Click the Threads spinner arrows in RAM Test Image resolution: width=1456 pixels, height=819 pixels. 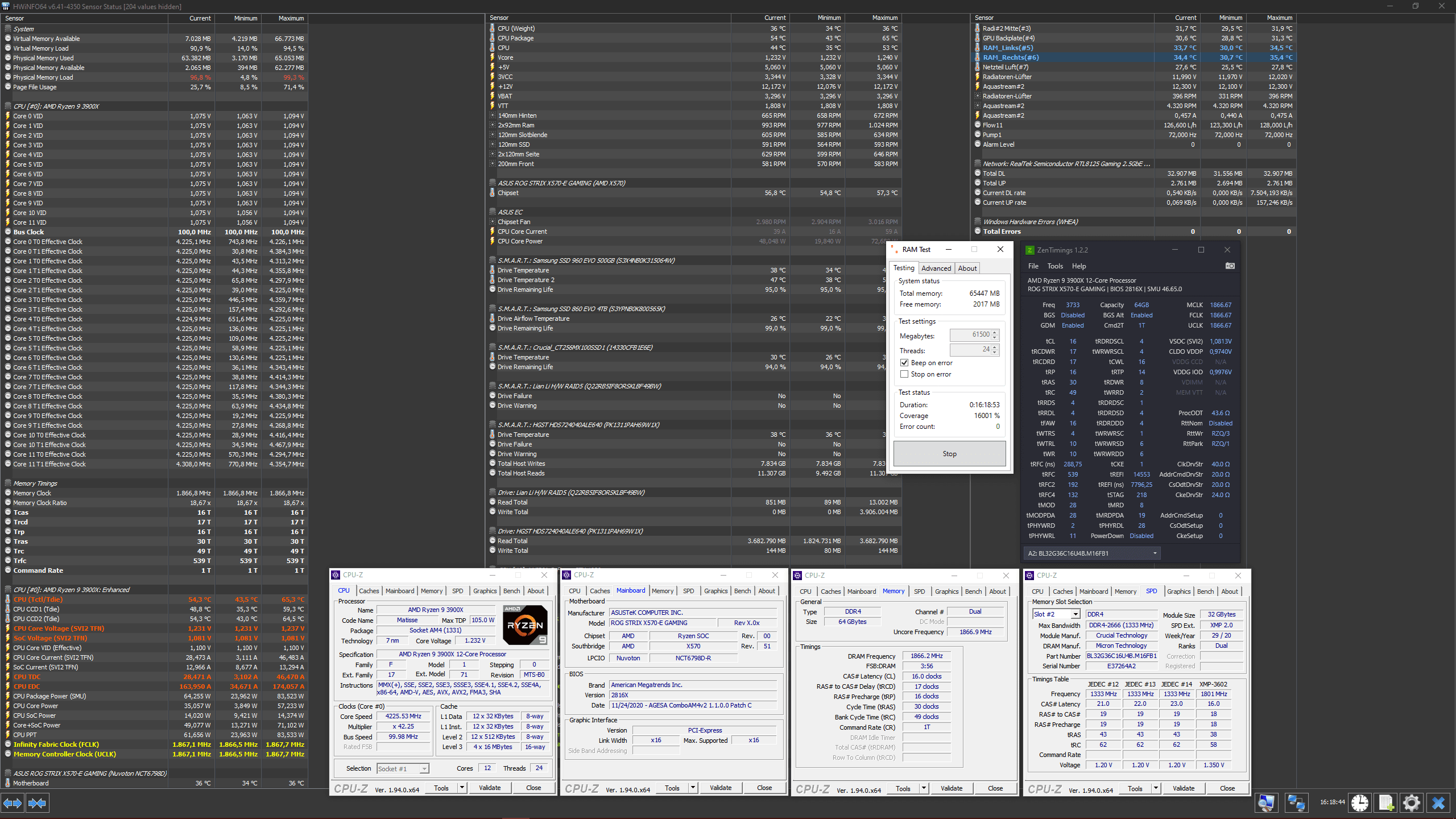tap(995, 350)
